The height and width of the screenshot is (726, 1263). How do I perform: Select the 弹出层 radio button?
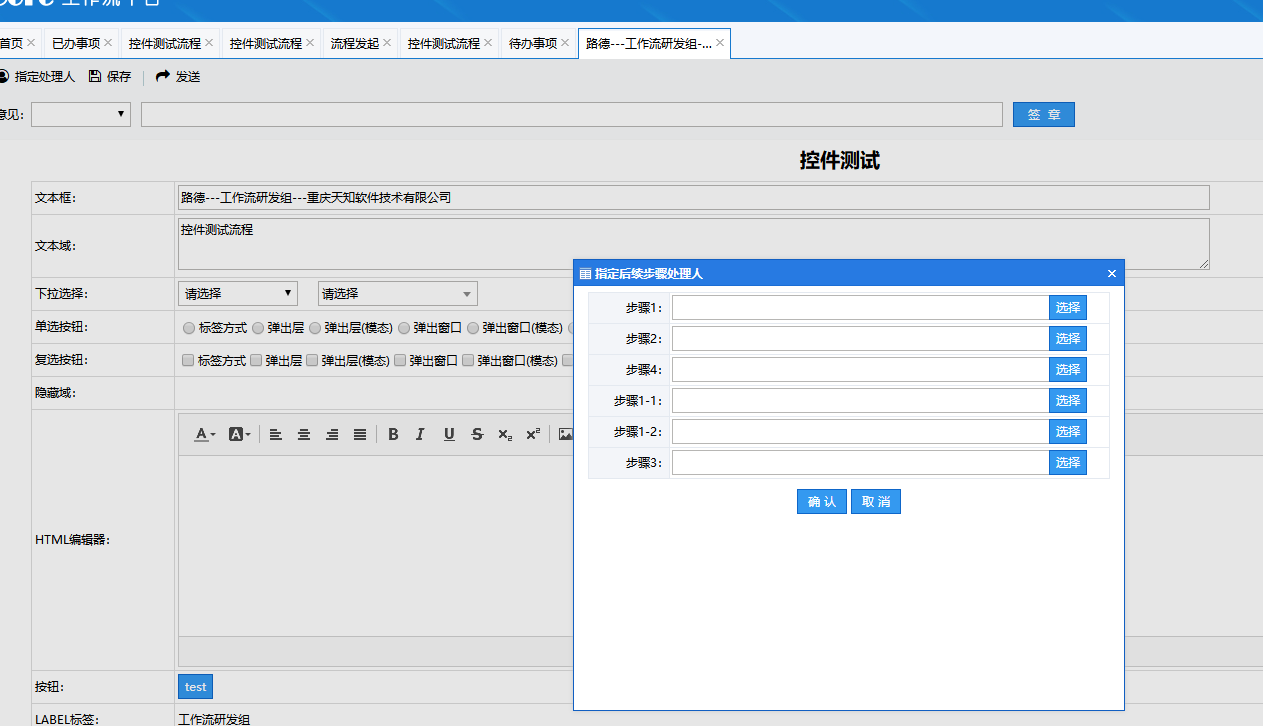[x=258, y=328]
